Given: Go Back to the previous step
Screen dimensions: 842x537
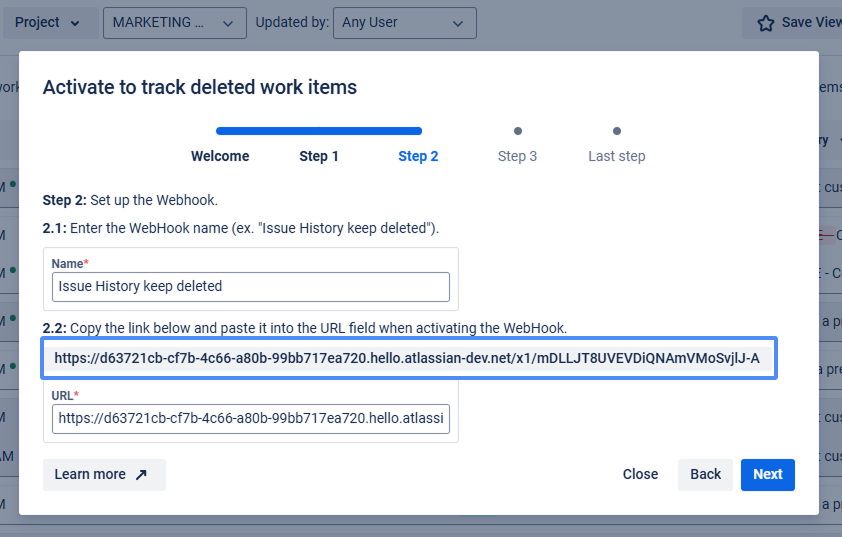Looking at the screenshot, I should pos(705,475).
